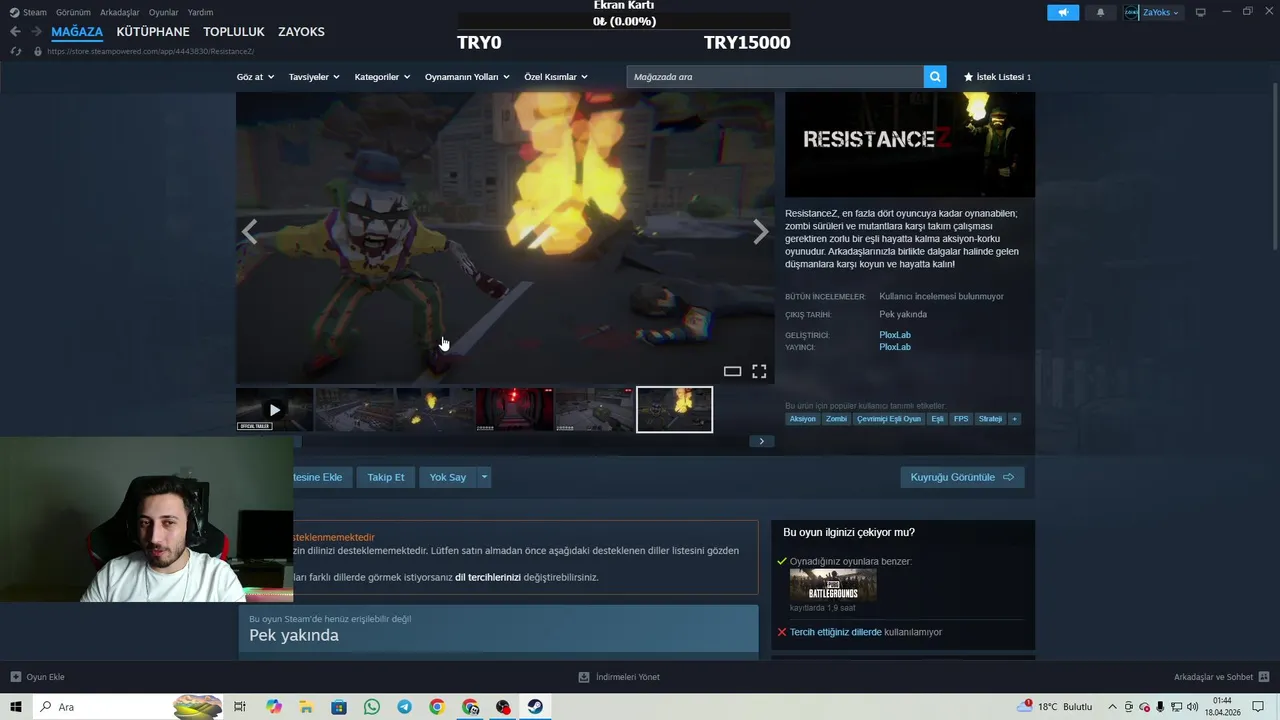Open the Görünüm menu
The height and width of the screenshot is (720, 1280).
tap(73, 13)
